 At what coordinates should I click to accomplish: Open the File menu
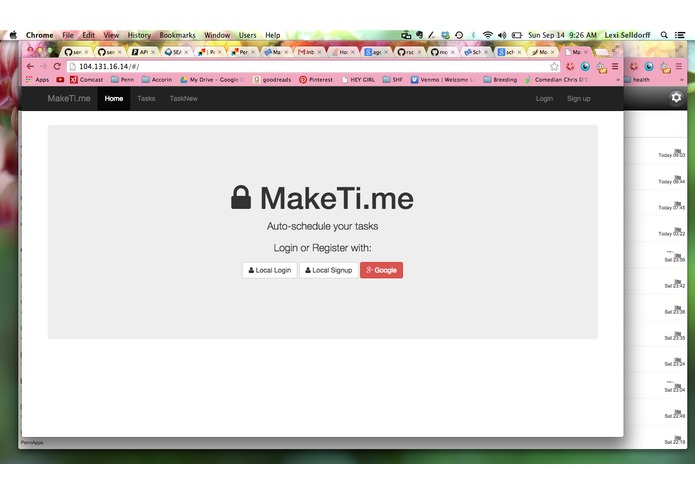(x=68, y=35)
